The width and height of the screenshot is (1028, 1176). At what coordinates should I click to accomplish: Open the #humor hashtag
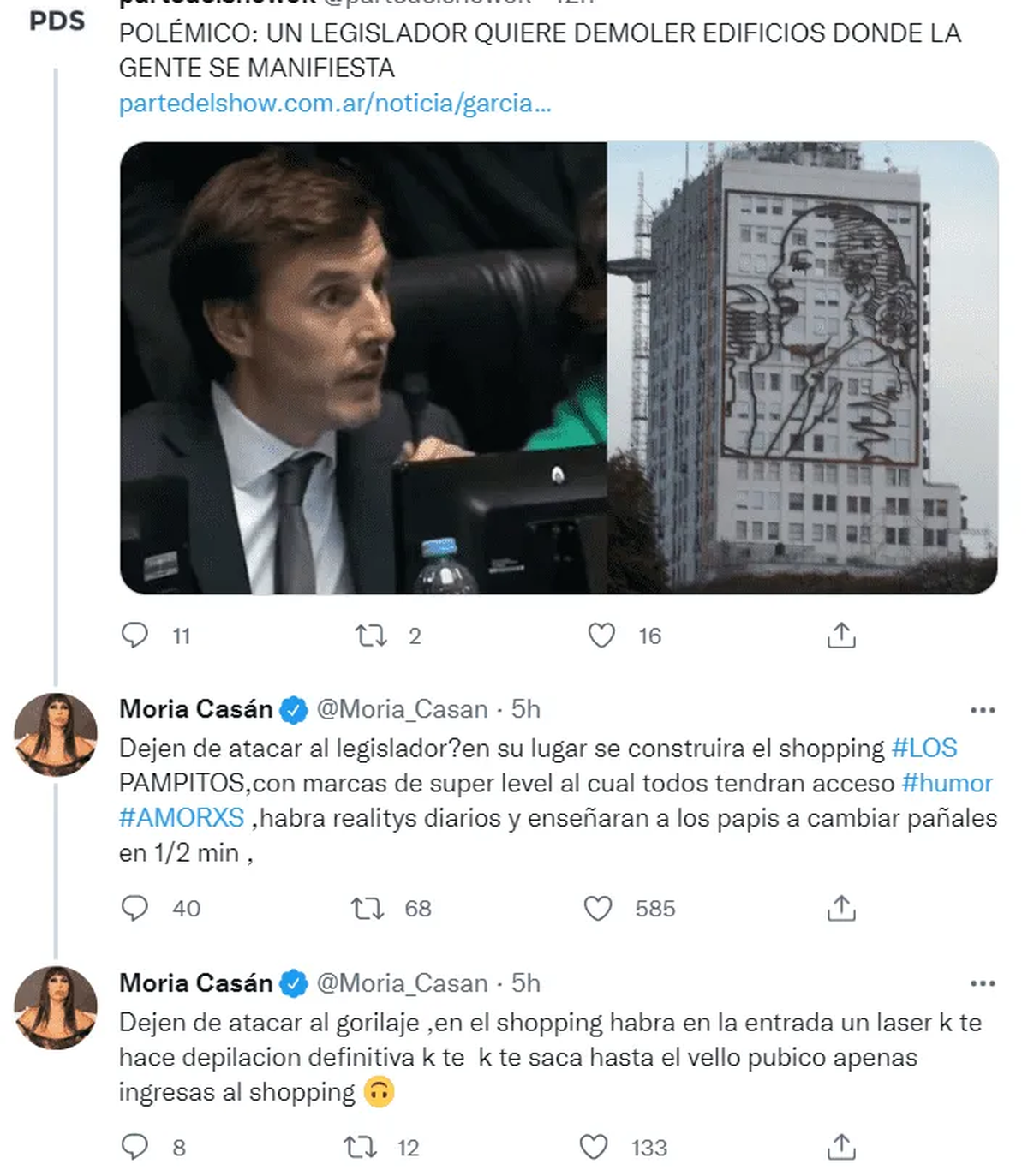[949, 783]
